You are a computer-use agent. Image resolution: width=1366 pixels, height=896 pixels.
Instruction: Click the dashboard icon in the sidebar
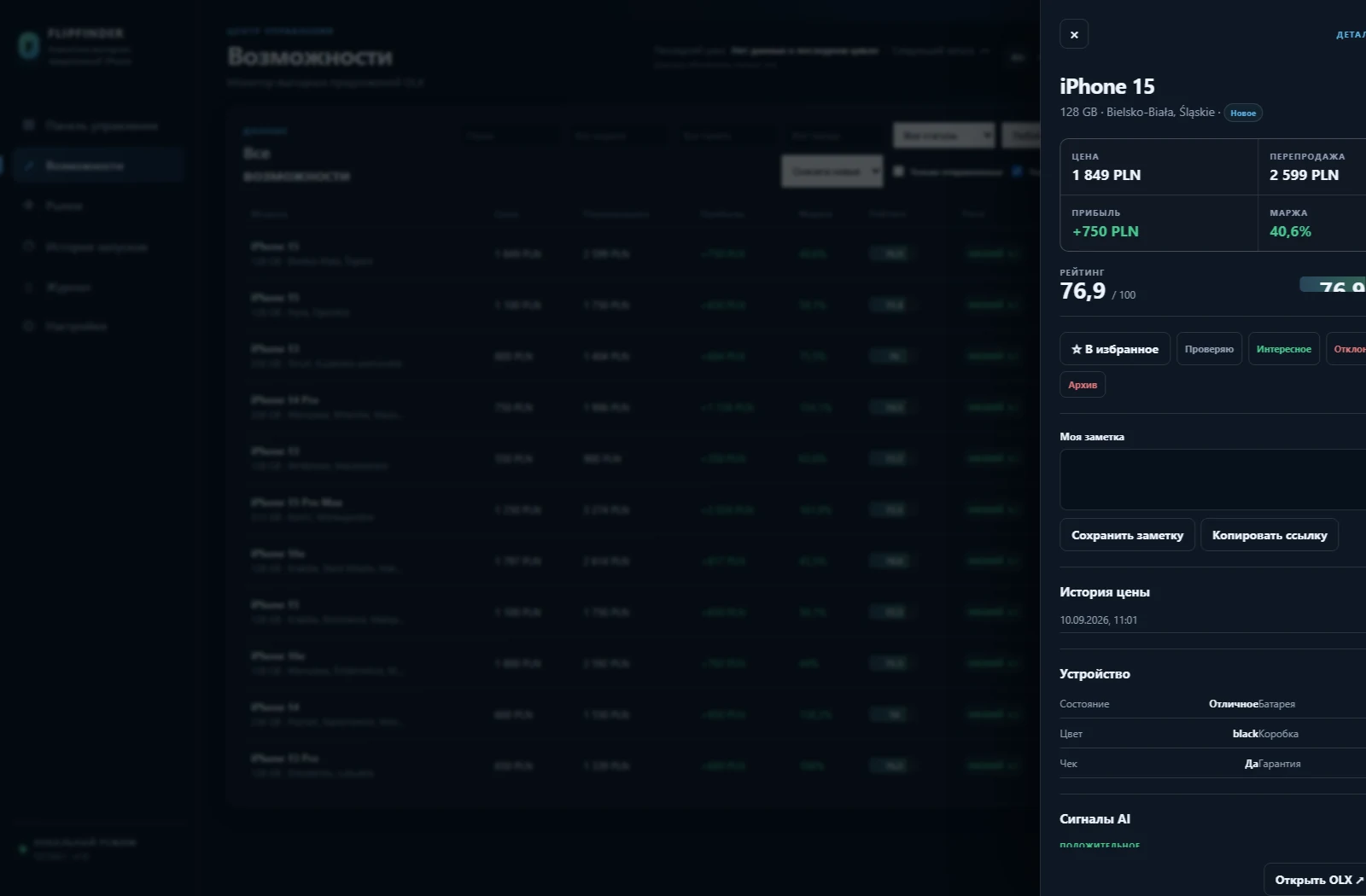point(28,125)
